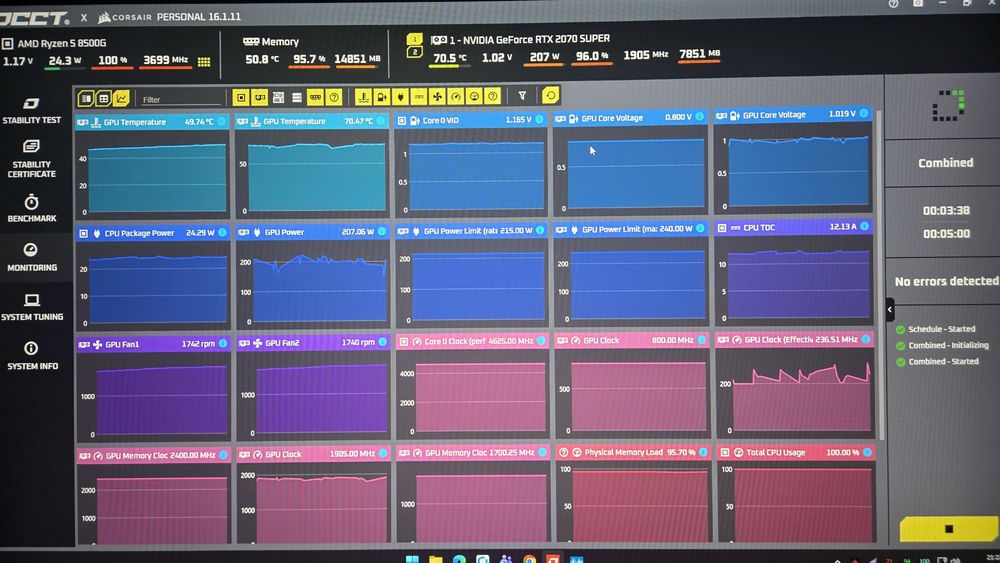
Task: Click the reset graphs refresh icon
Action: [x=550, y=96]
